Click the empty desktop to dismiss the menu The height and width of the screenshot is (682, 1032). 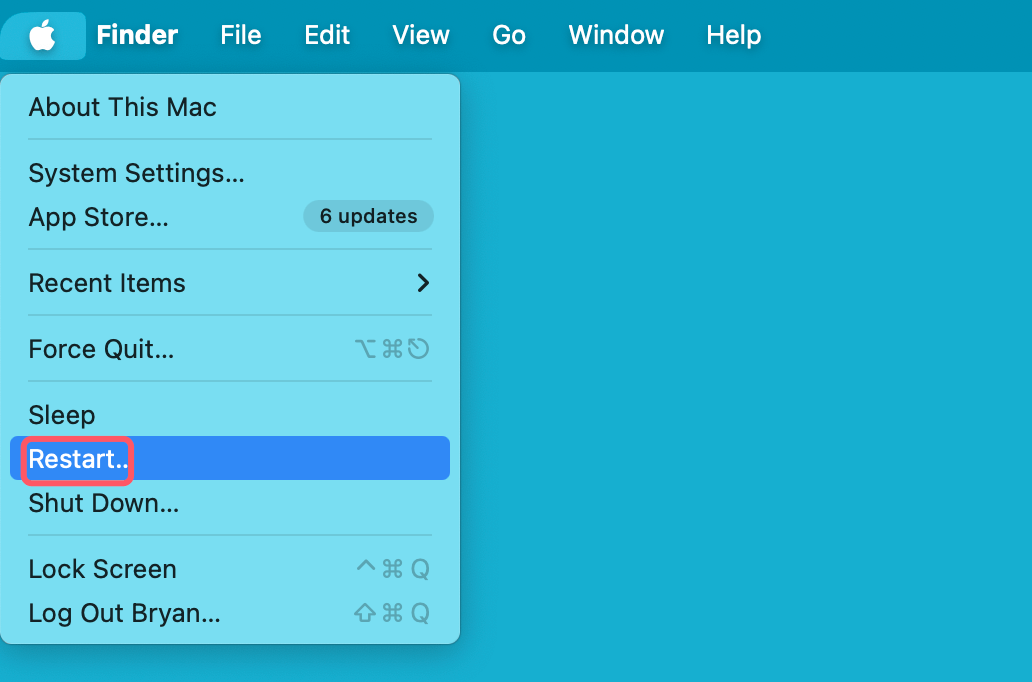[x=750, y=400]
